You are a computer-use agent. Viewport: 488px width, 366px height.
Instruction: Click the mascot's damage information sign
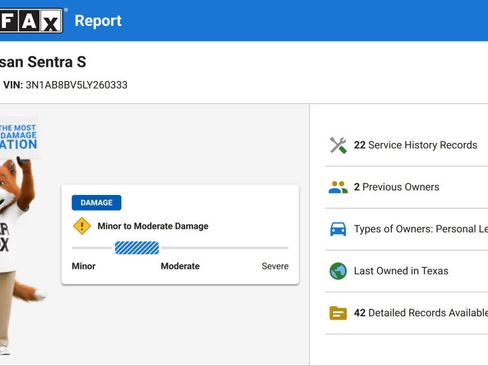pos(19,137)
